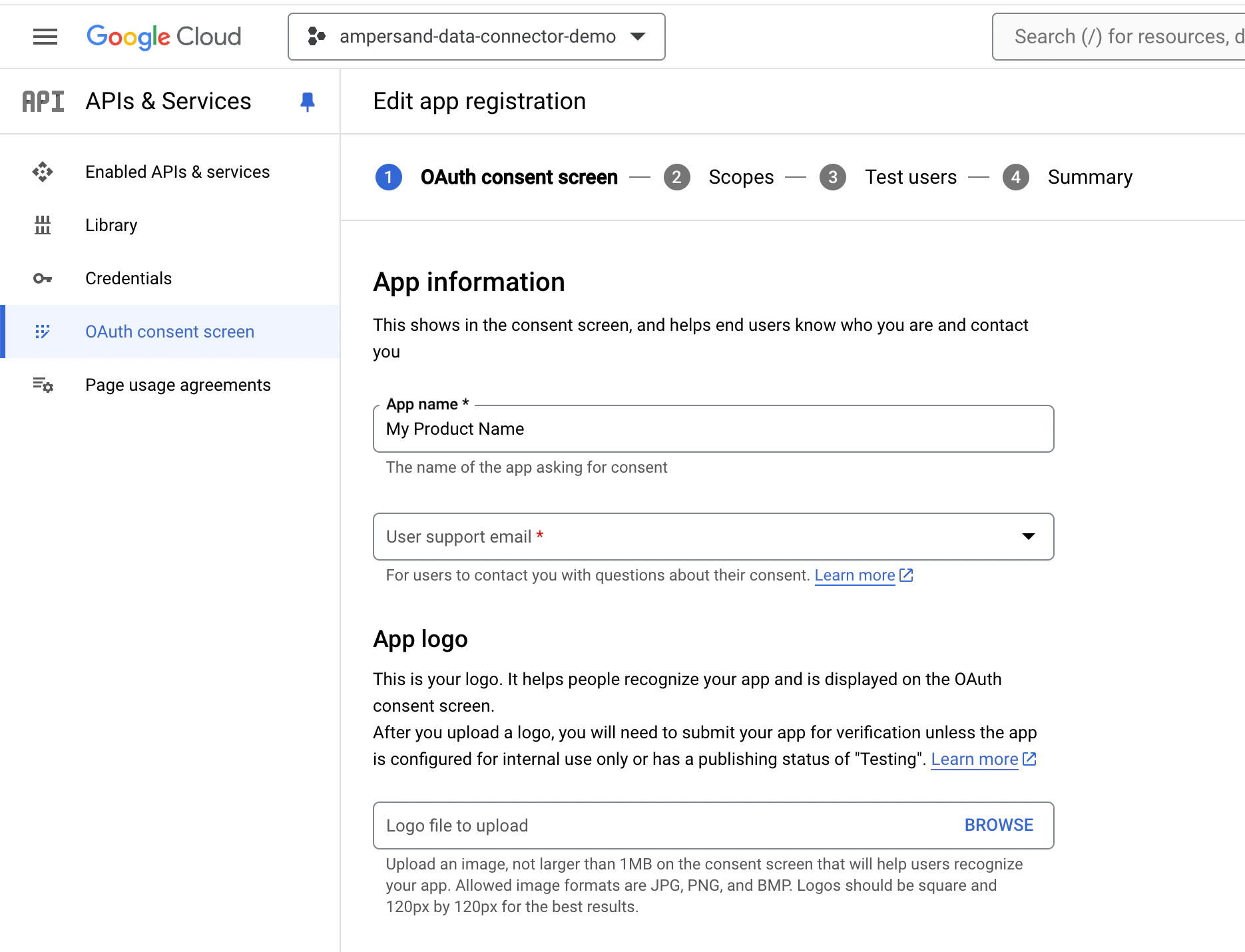
Task: Open Learn more link about user consent
Action: 855,575
